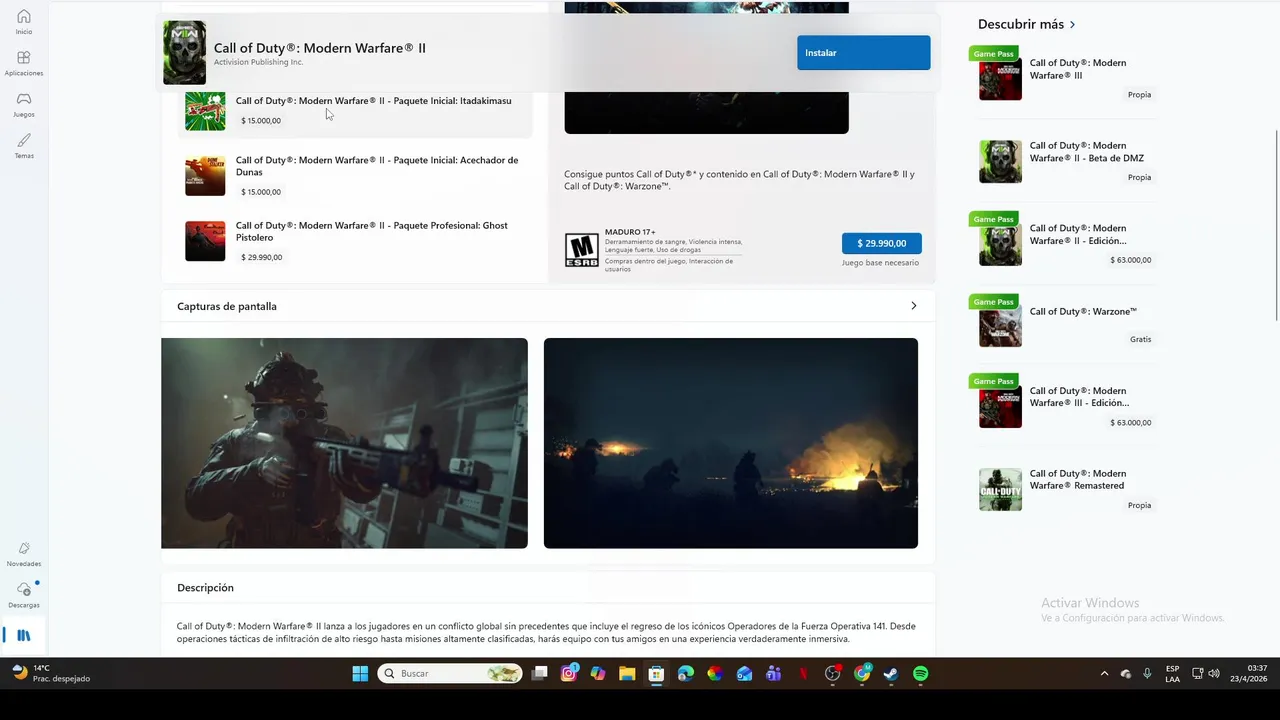Open Modern Warfare II - Beta de DMZ card
Screen dimensions: 1280x720
[1066, 162]
